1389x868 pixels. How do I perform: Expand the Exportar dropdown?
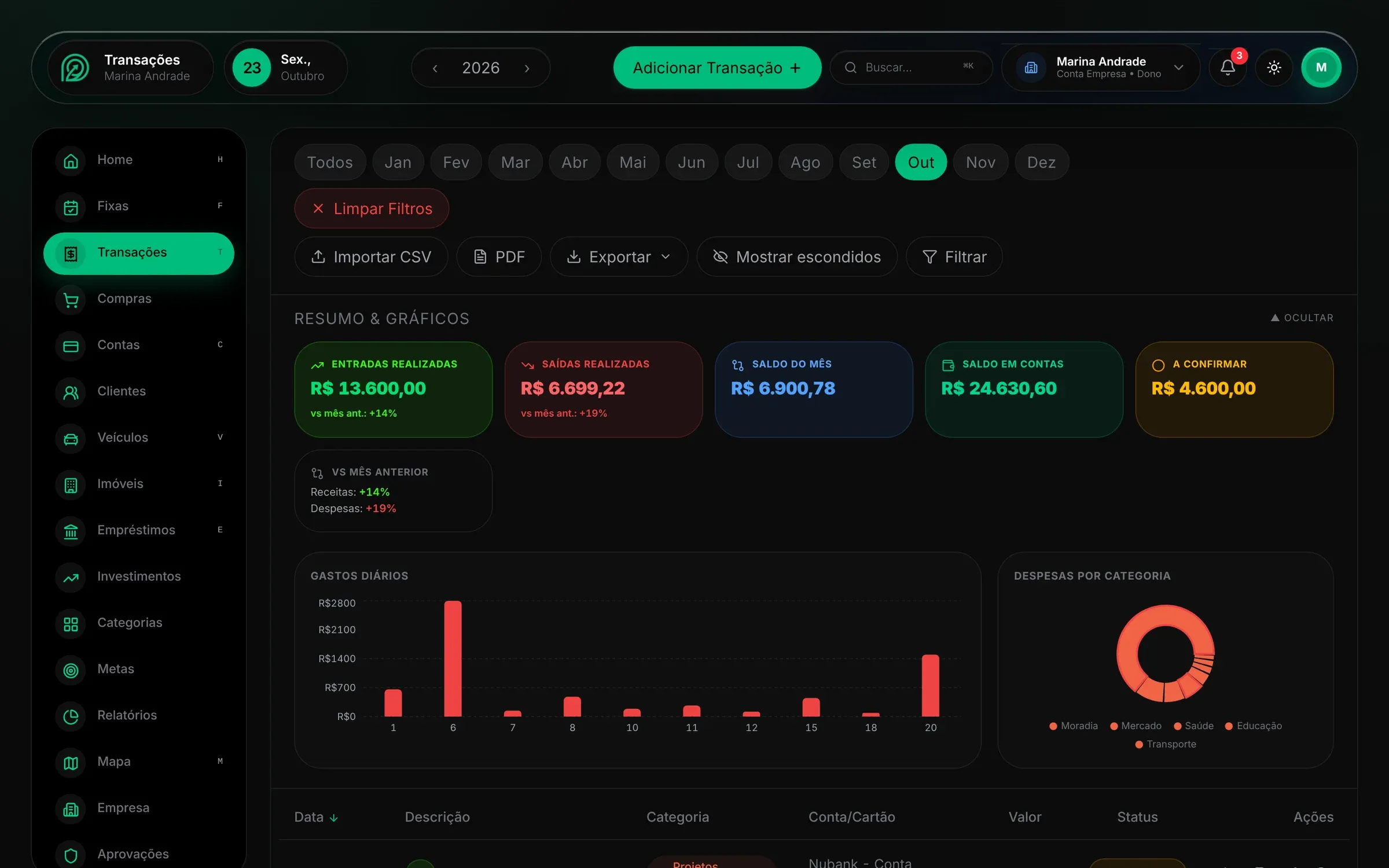click(619, 256)
